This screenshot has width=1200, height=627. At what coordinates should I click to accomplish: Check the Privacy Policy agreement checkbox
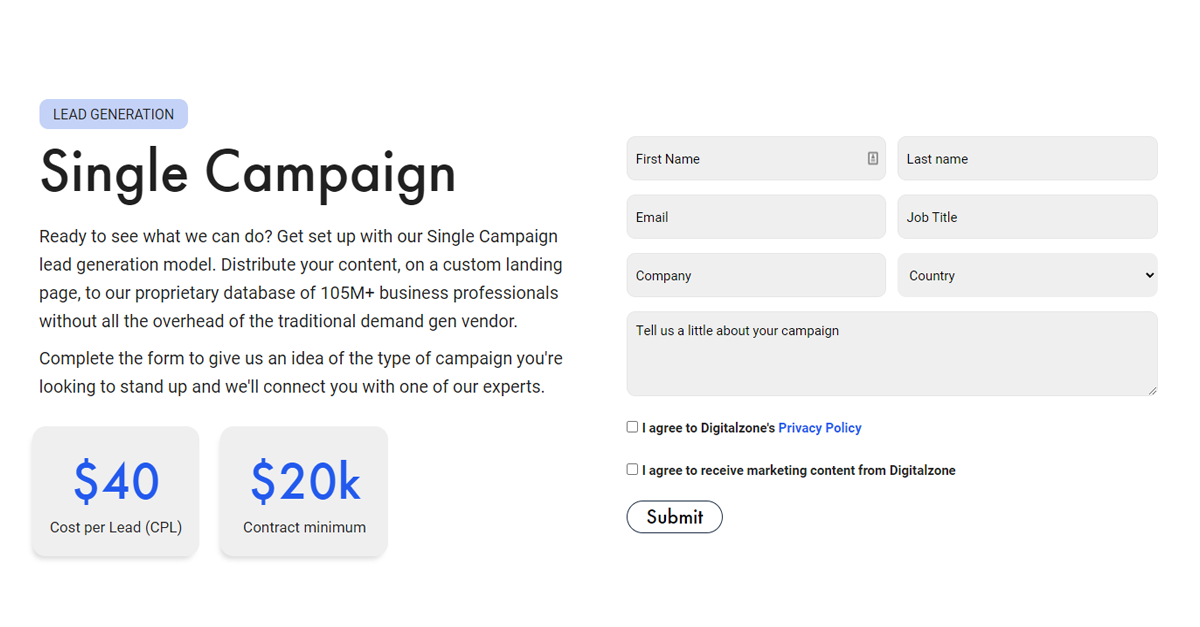click(632, 425)
